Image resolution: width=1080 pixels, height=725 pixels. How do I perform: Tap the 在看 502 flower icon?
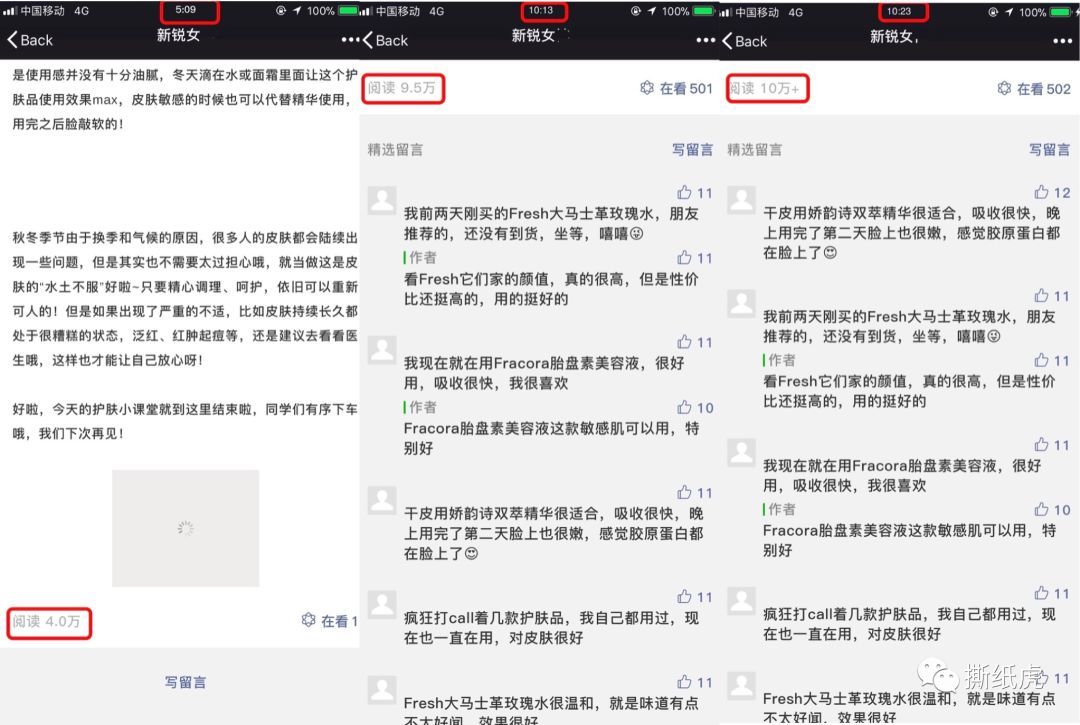click(x=1004, y=88)
